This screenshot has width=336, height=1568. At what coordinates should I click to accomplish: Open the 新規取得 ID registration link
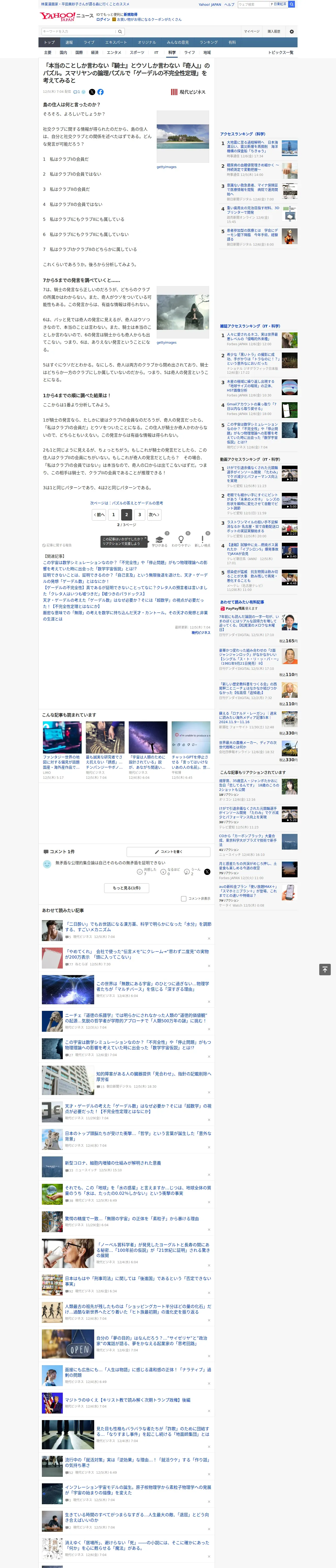pyautogui.click(x=131, y=14)
